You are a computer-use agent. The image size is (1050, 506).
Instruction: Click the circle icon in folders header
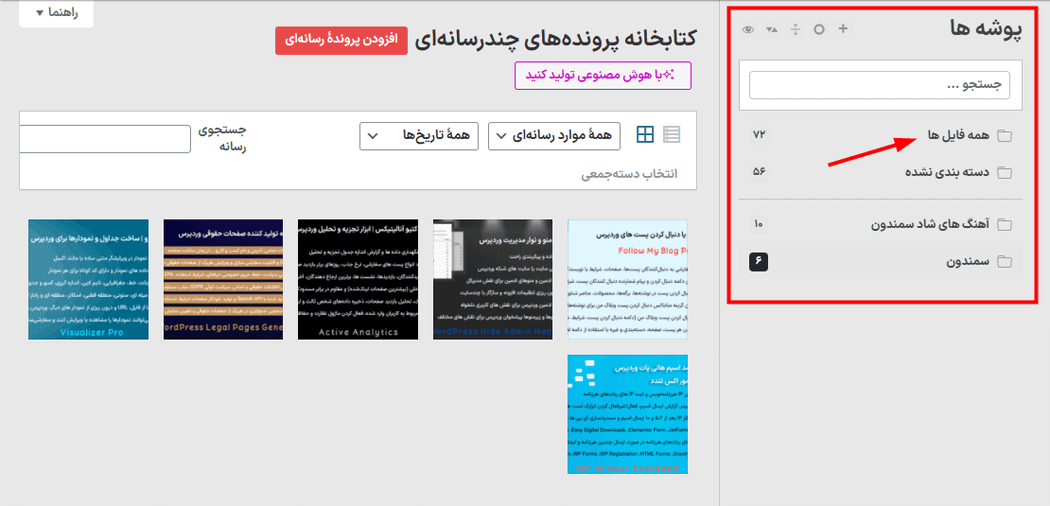(819, 29)
